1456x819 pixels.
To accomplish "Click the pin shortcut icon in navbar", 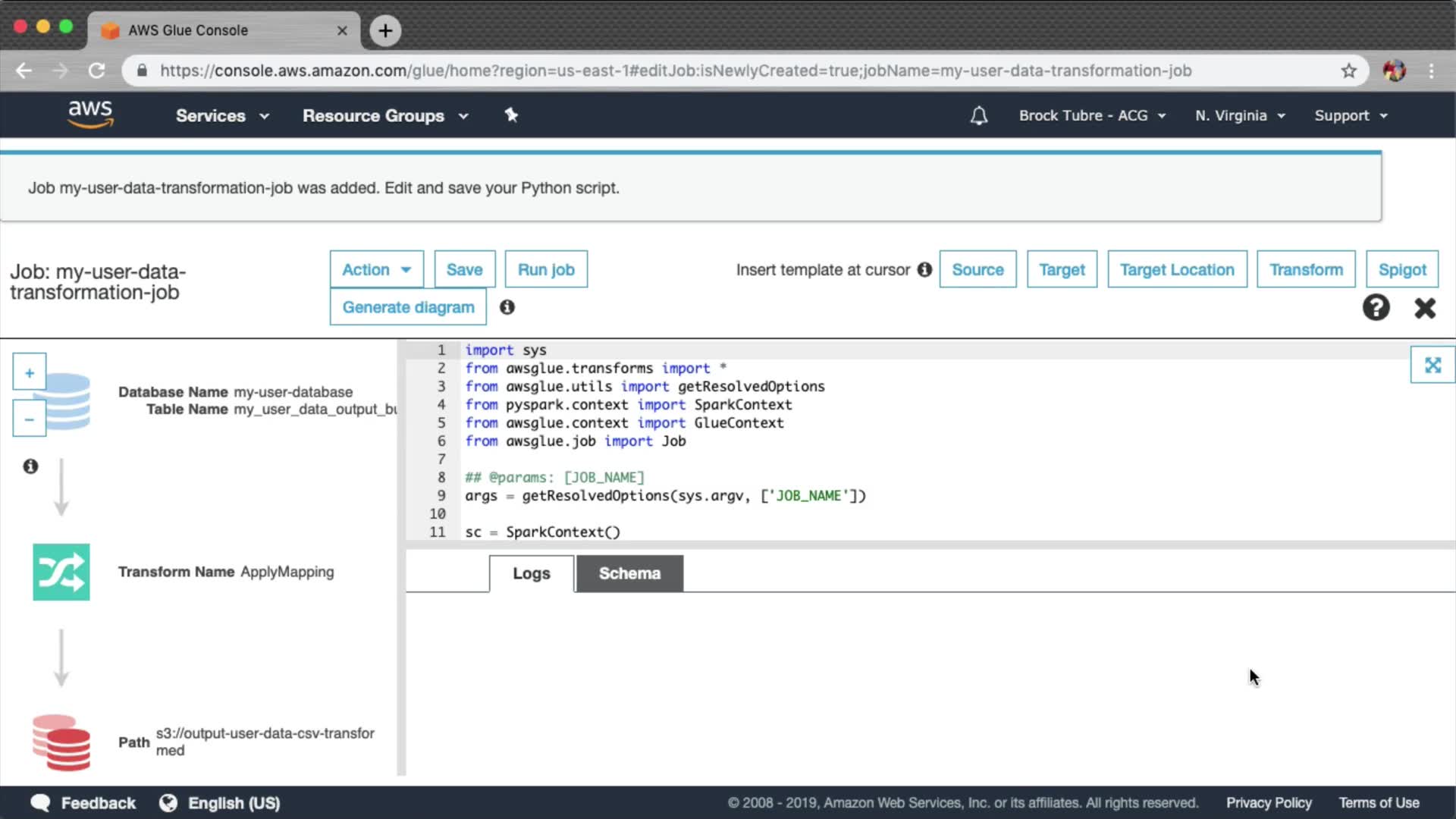I will click(511, 115).
